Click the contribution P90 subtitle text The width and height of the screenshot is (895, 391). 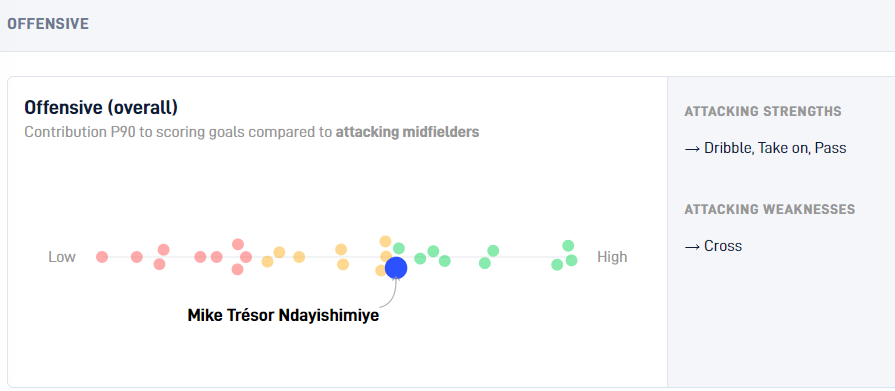[252, 132]
